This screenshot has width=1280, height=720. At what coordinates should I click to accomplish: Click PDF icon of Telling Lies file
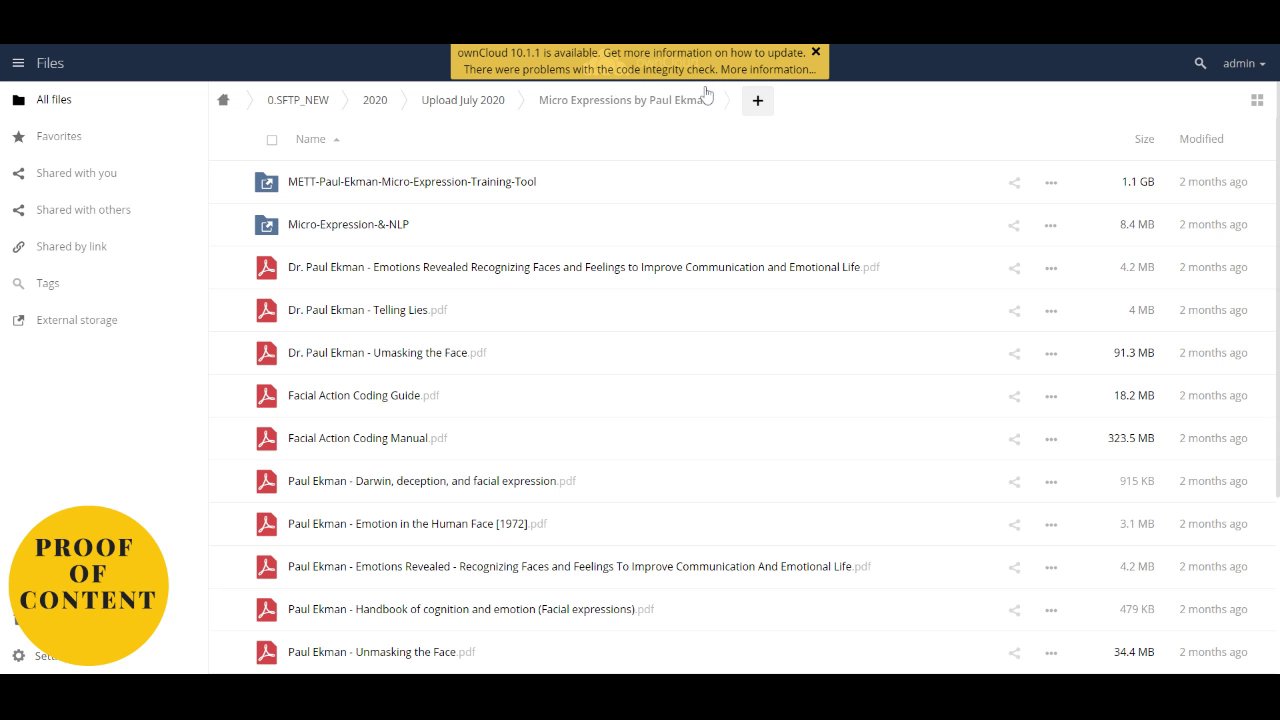[x=266, y=310]
